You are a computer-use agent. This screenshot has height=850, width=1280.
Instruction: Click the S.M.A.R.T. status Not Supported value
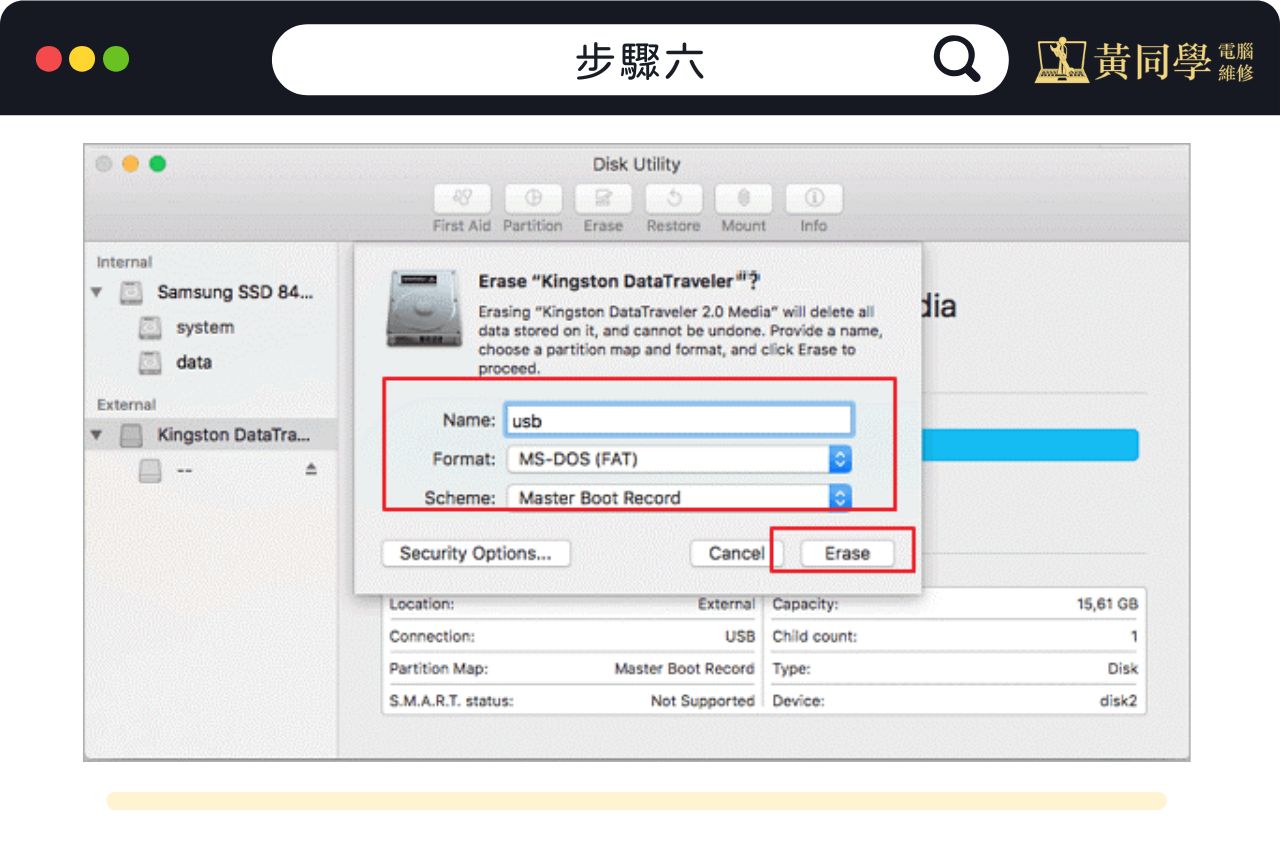pyautogui.click(x=703, y=701)
